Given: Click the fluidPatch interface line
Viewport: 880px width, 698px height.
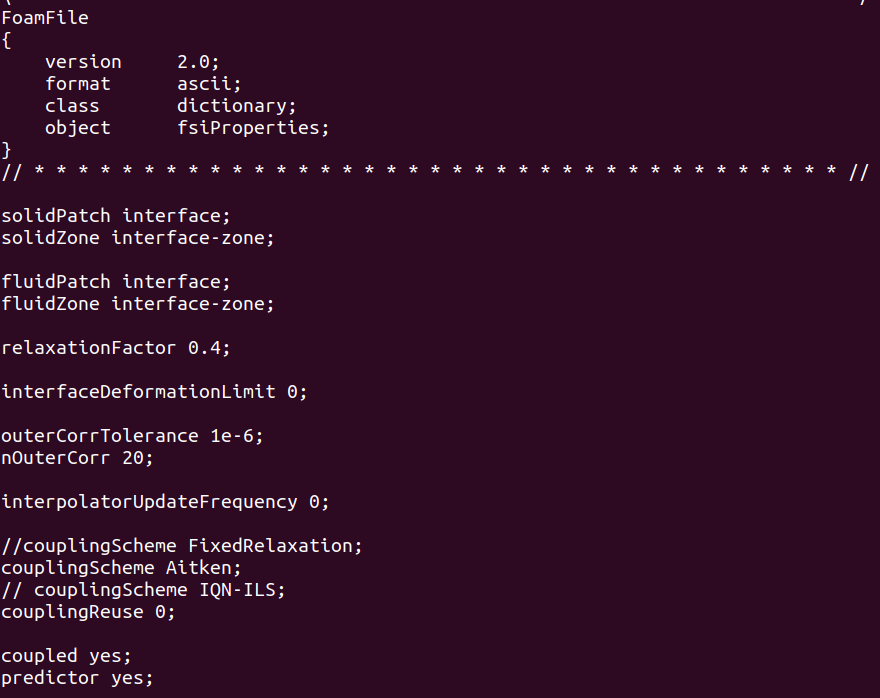Looking at the screenshot, I should click(x=115, y=282).
